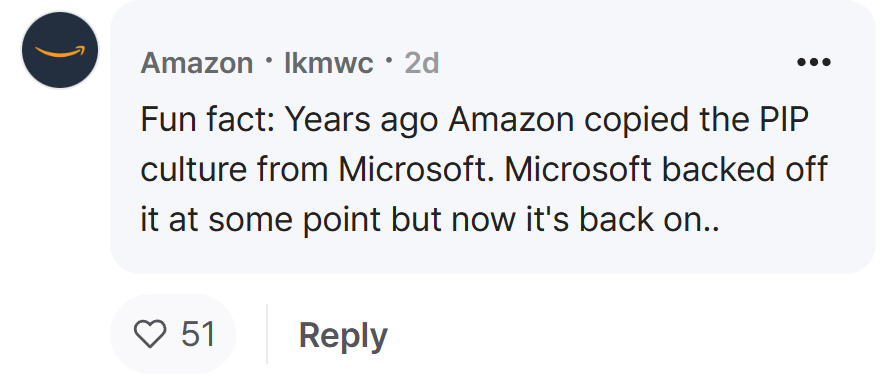Click the vertical divider left of Reply
This screenshot has height=382, width=896.
click(267, 334)
